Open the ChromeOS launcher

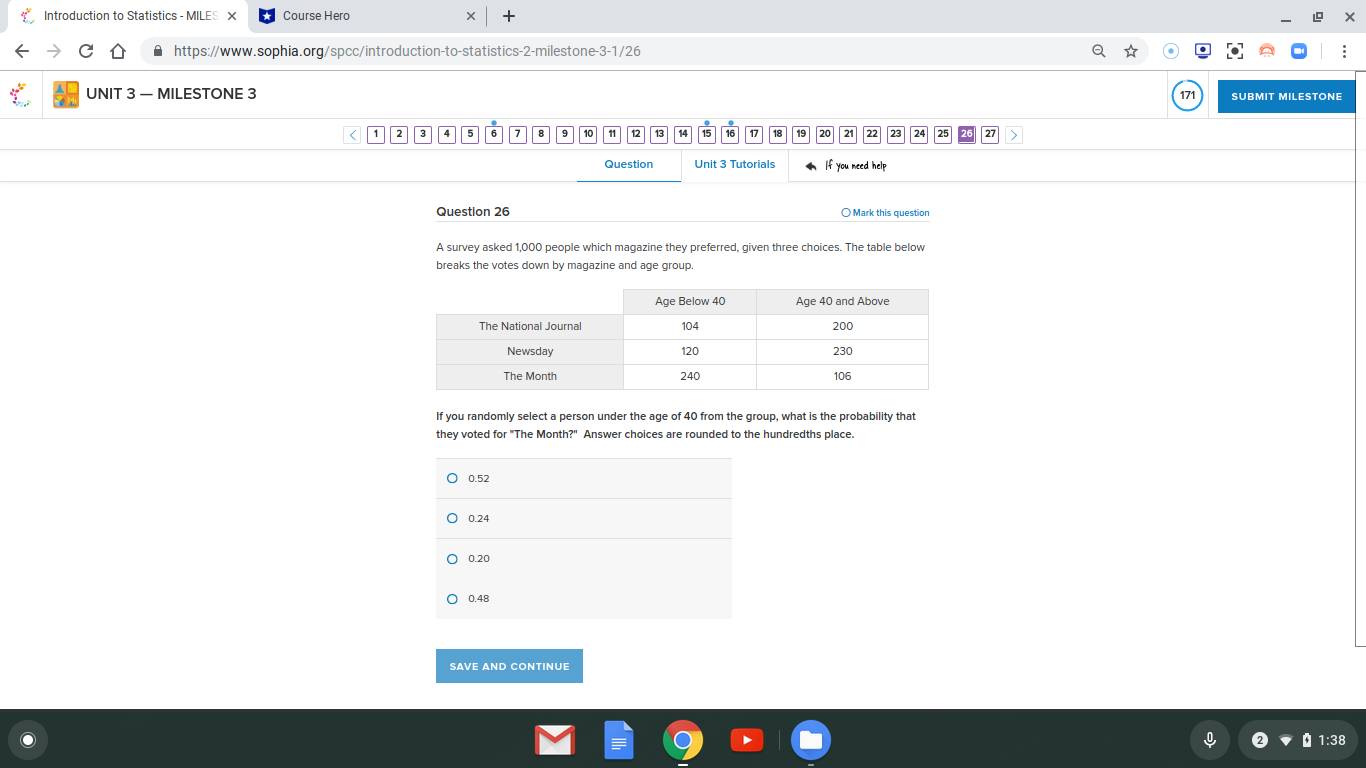pyautogui.click(x=28, y=740)
